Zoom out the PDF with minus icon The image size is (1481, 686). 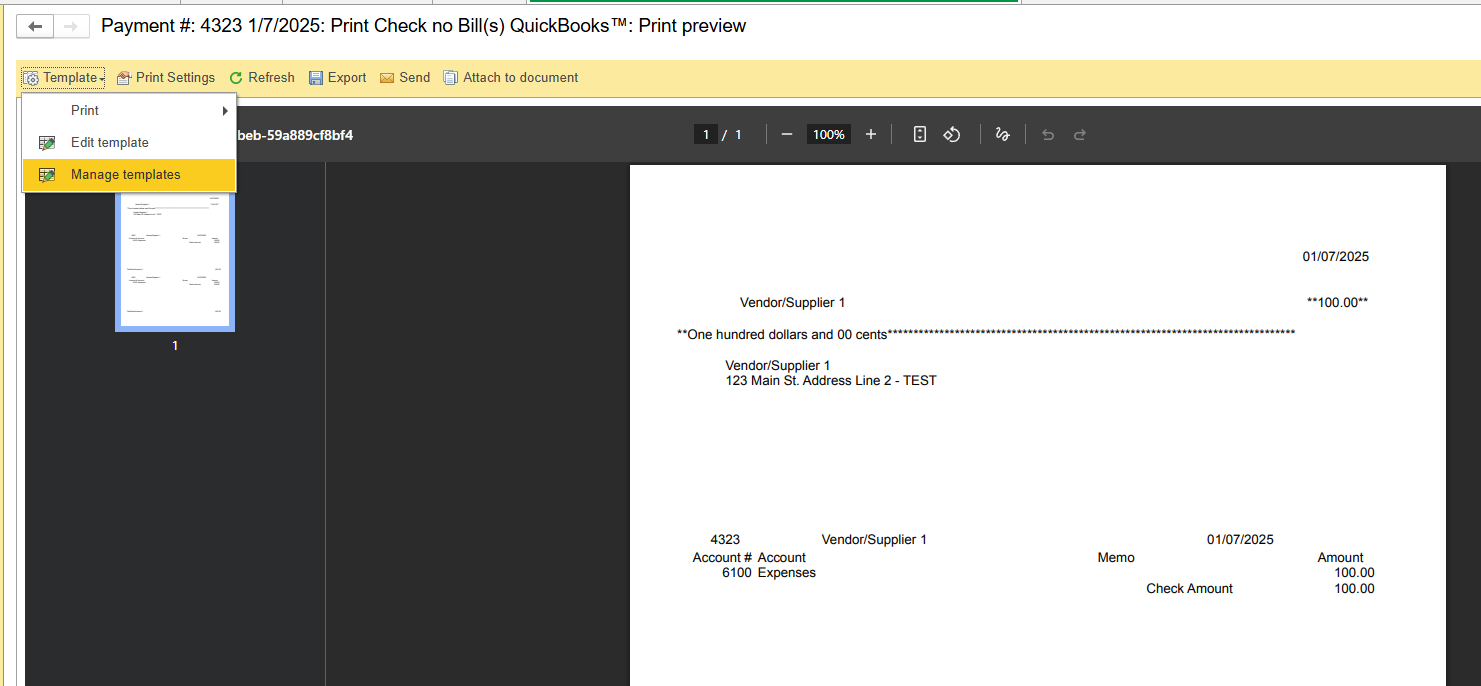tap(787, 135)
